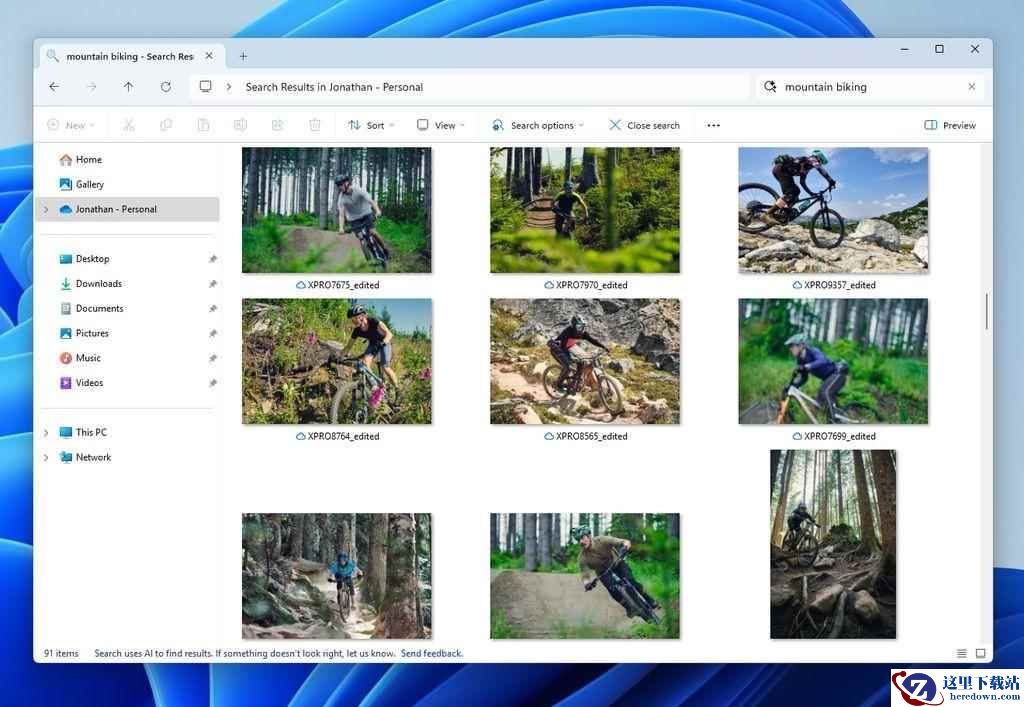The image size is (1024, 707).
Task: Click the Rename icon in toolbar
Action: (240, 125)
